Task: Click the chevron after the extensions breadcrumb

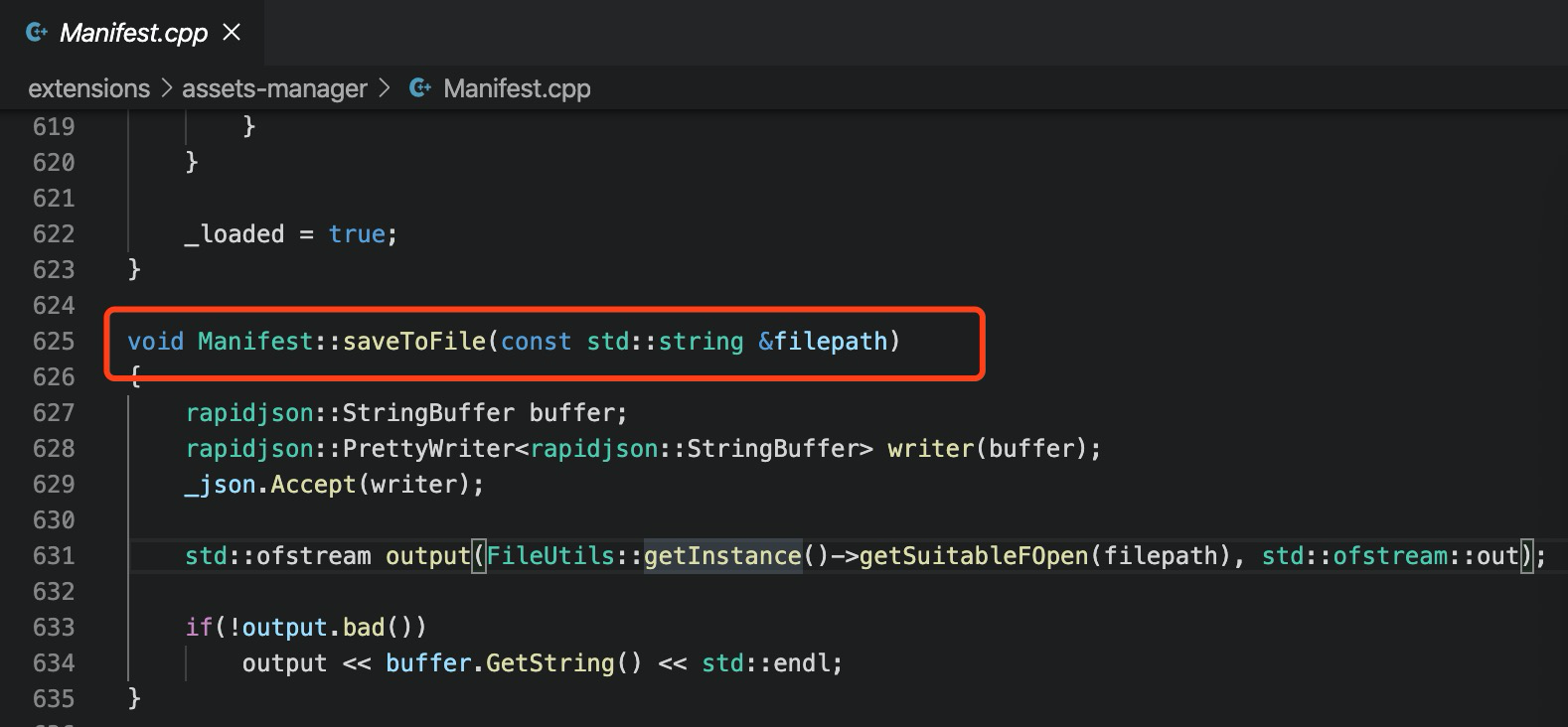Action: pos(166,88)
